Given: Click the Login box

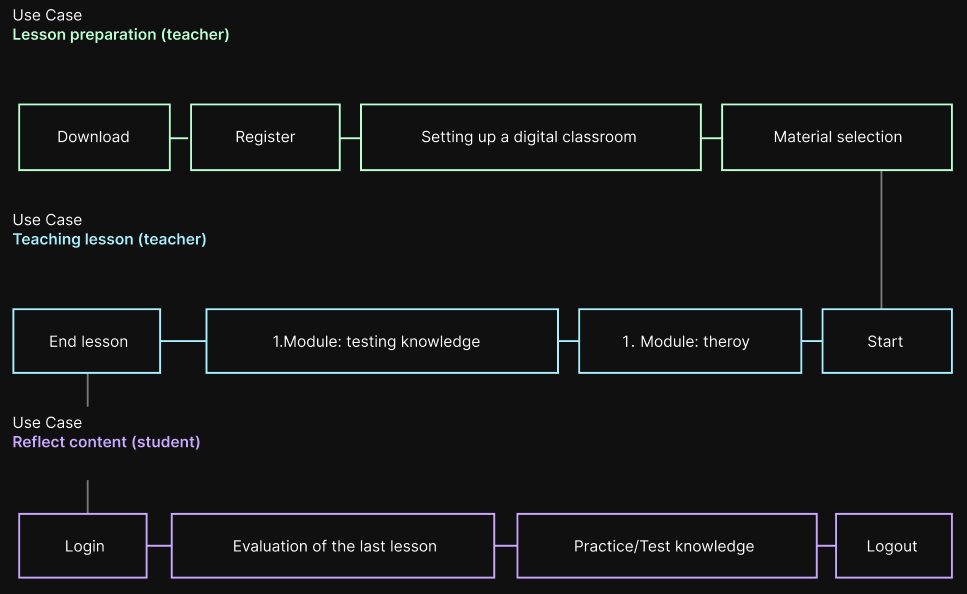Looking at the screenshot, I should 84,546.
